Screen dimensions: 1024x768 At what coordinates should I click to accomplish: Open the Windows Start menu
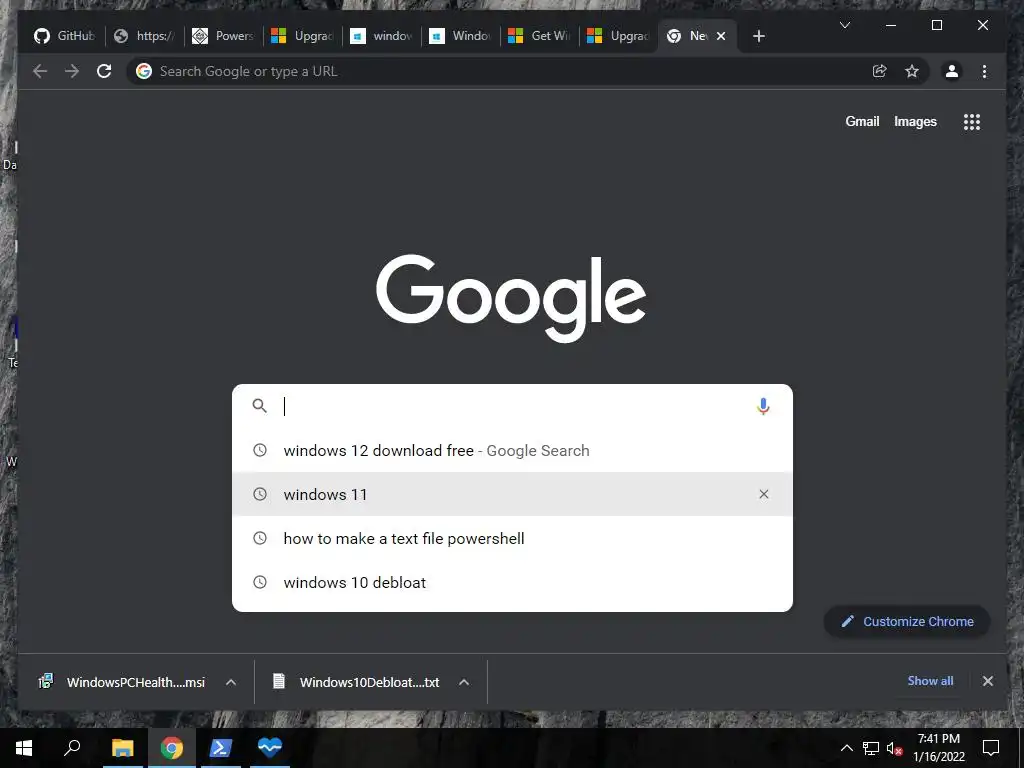[x=24, y=748]
